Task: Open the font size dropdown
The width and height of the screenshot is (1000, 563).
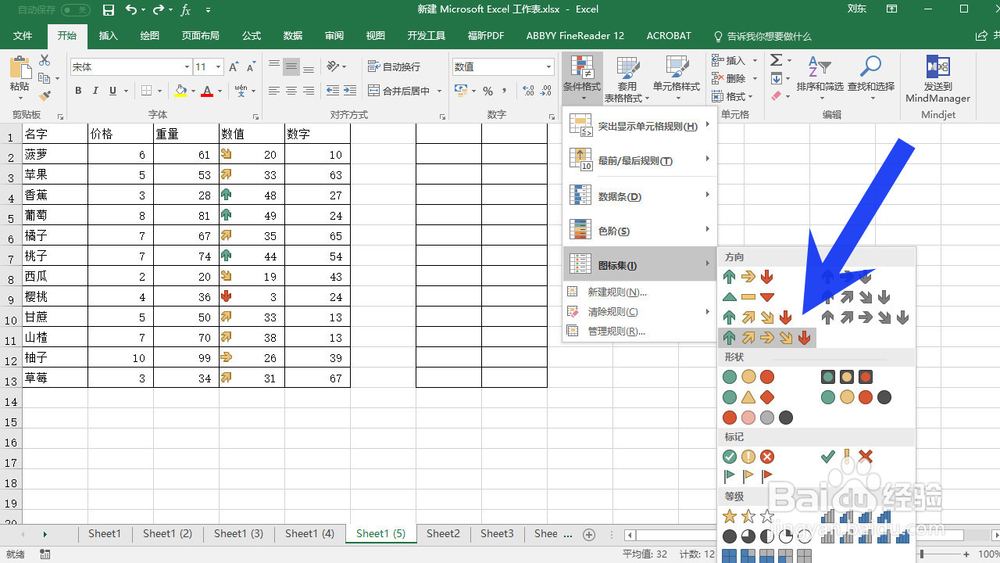Action: pyautogui.click(x=218, y=67)
